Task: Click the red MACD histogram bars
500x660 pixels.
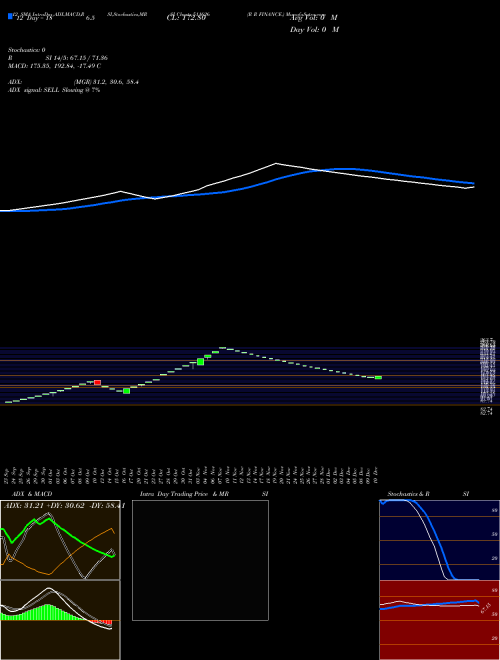Action: click(102, 623)
